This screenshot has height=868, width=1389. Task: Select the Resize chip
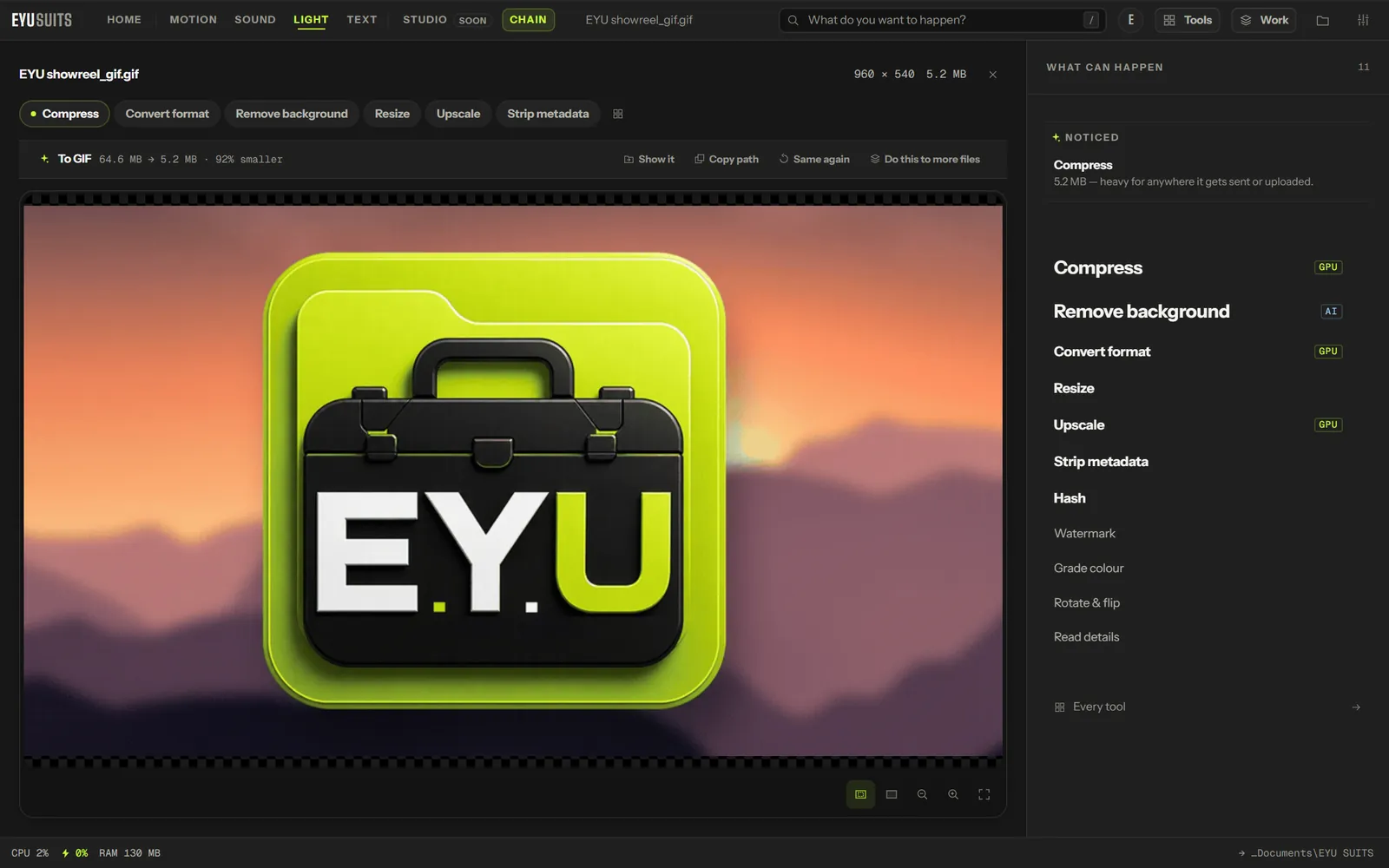(392, 114)
